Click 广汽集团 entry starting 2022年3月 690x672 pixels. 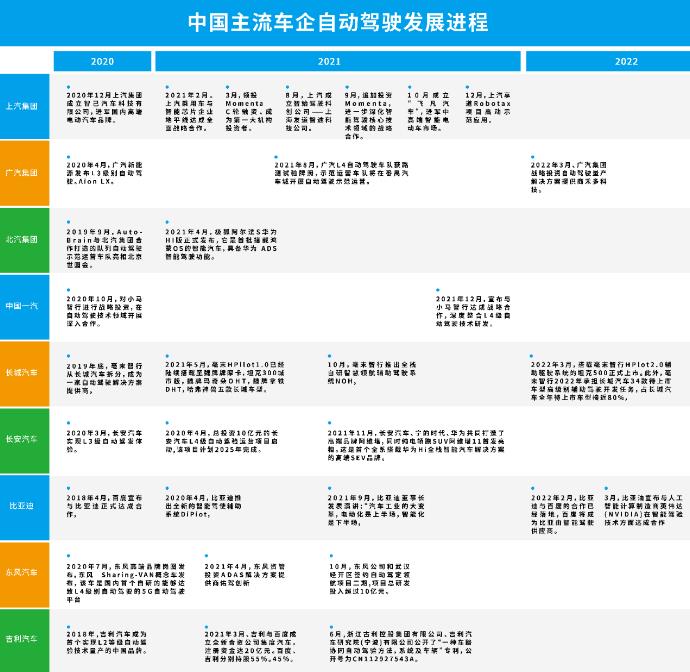point(569,177)
